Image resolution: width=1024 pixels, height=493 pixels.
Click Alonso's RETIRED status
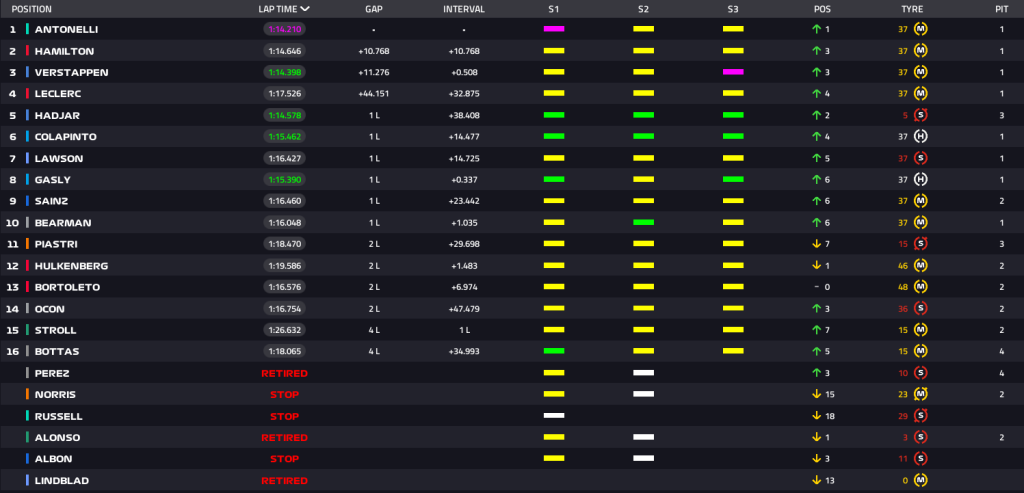(284, 437)
